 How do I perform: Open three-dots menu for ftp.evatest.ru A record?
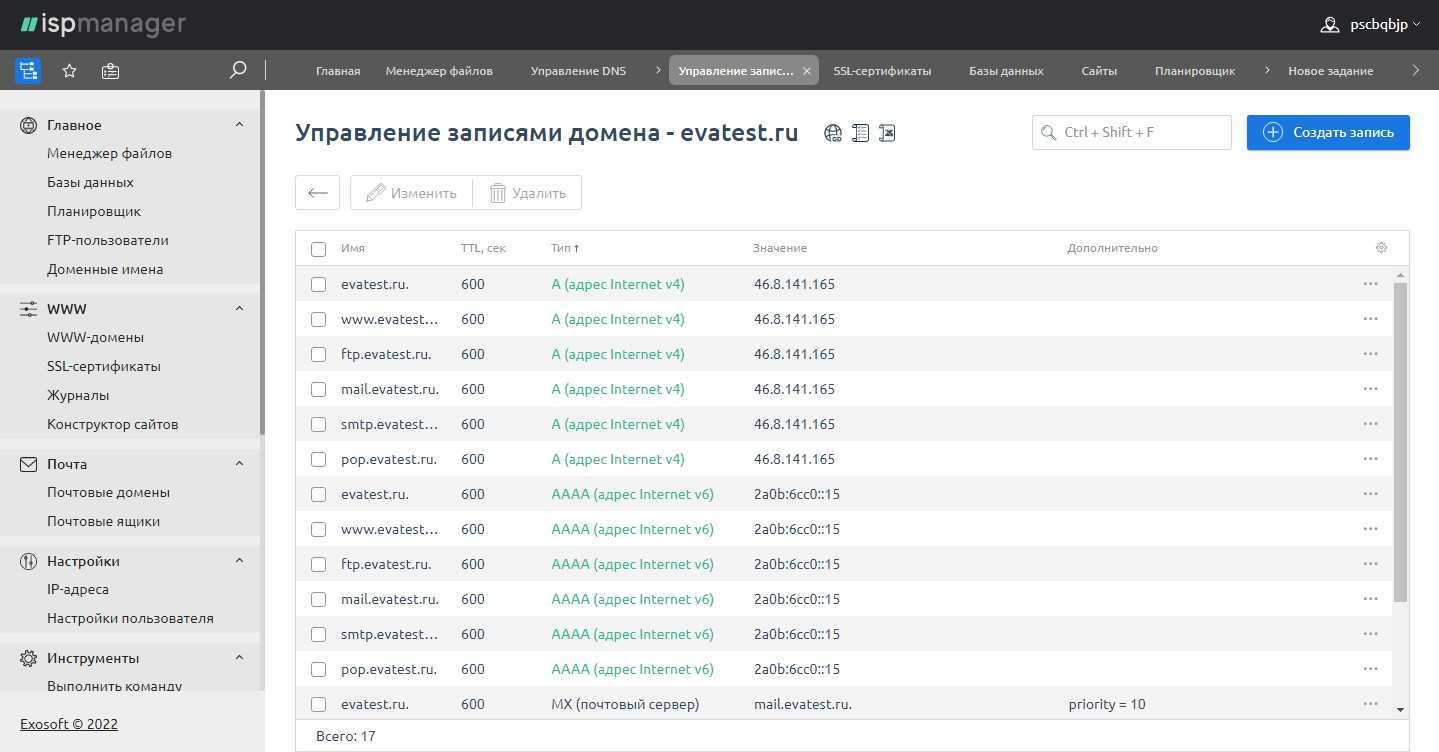[x=1370, y=354]
